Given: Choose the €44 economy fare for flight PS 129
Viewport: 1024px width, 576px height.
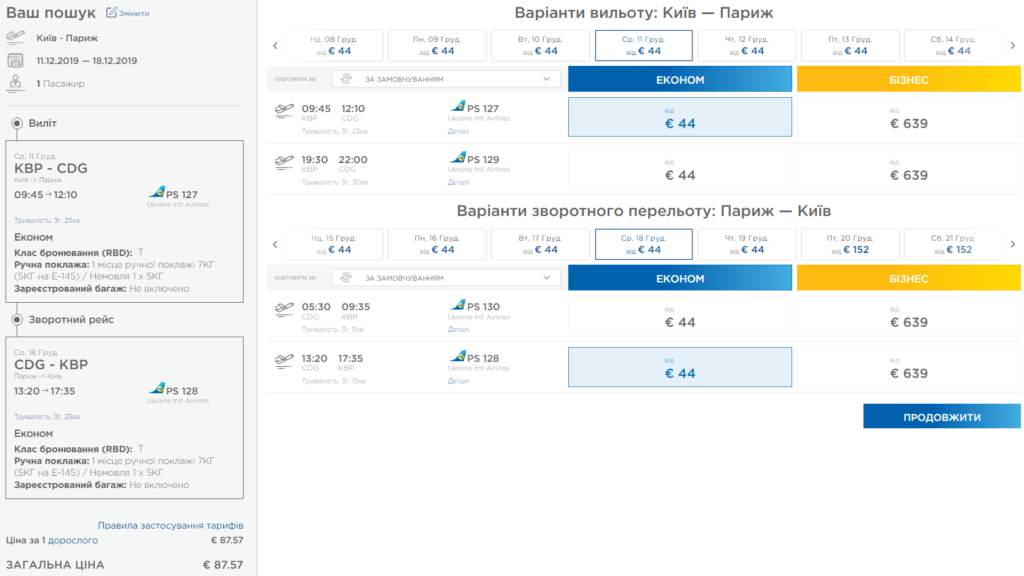Looking at the screenshot, I should point(680,169).
